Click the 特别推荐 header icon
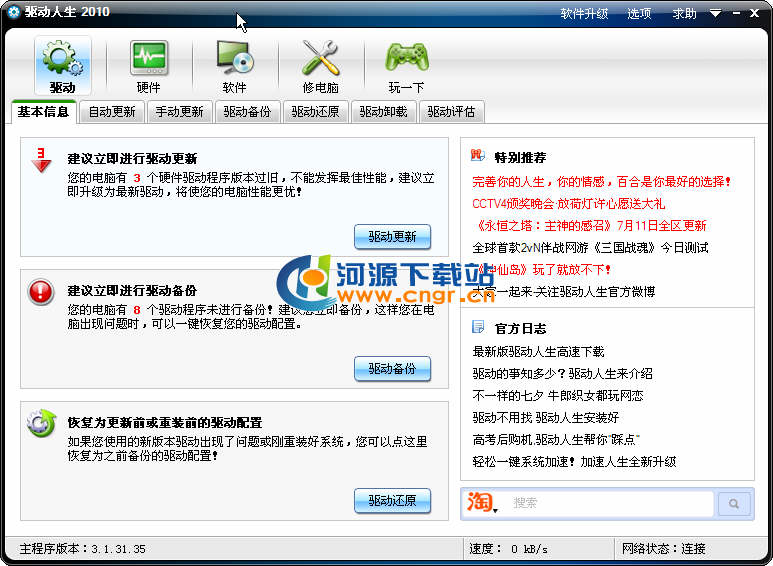 point(477,156)
